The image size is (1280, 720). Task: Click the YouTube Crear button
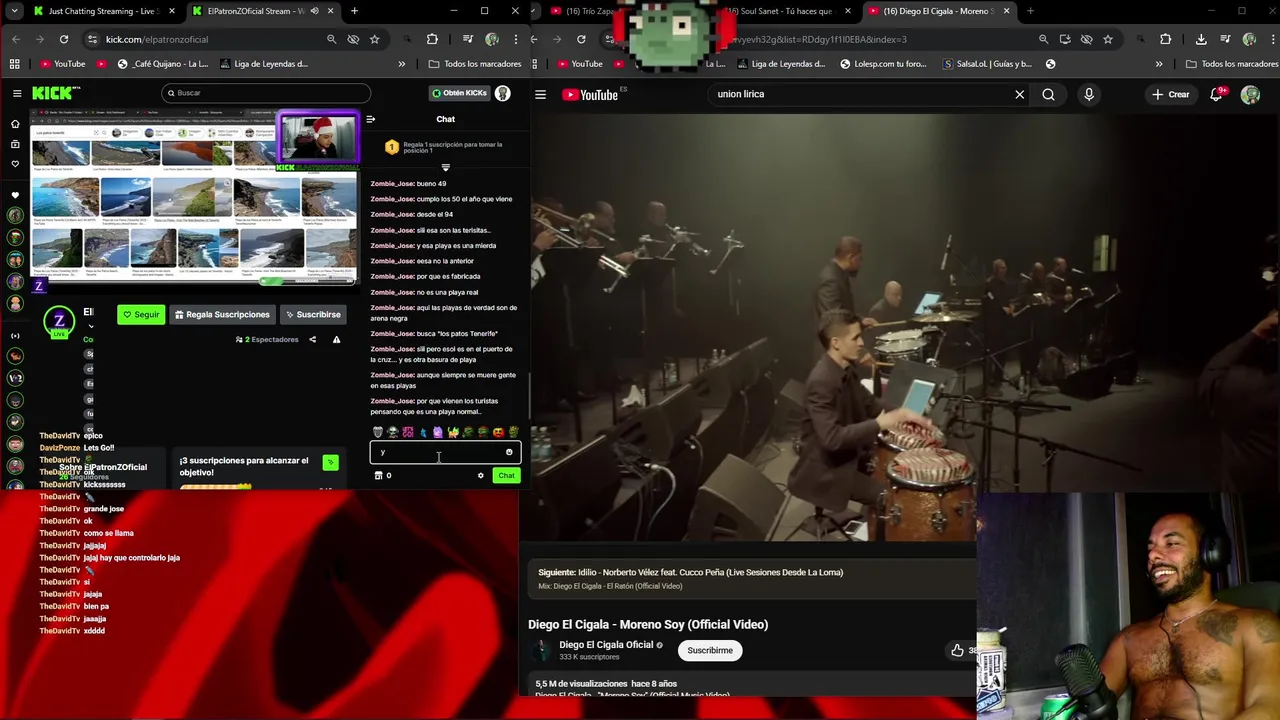tap(1171, 94)
